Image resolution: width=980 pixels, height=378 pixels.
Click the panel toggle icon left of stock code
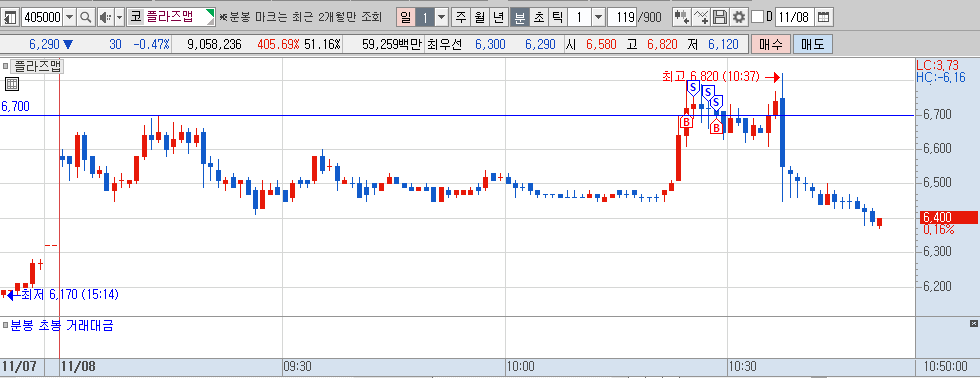coord(10,17)
